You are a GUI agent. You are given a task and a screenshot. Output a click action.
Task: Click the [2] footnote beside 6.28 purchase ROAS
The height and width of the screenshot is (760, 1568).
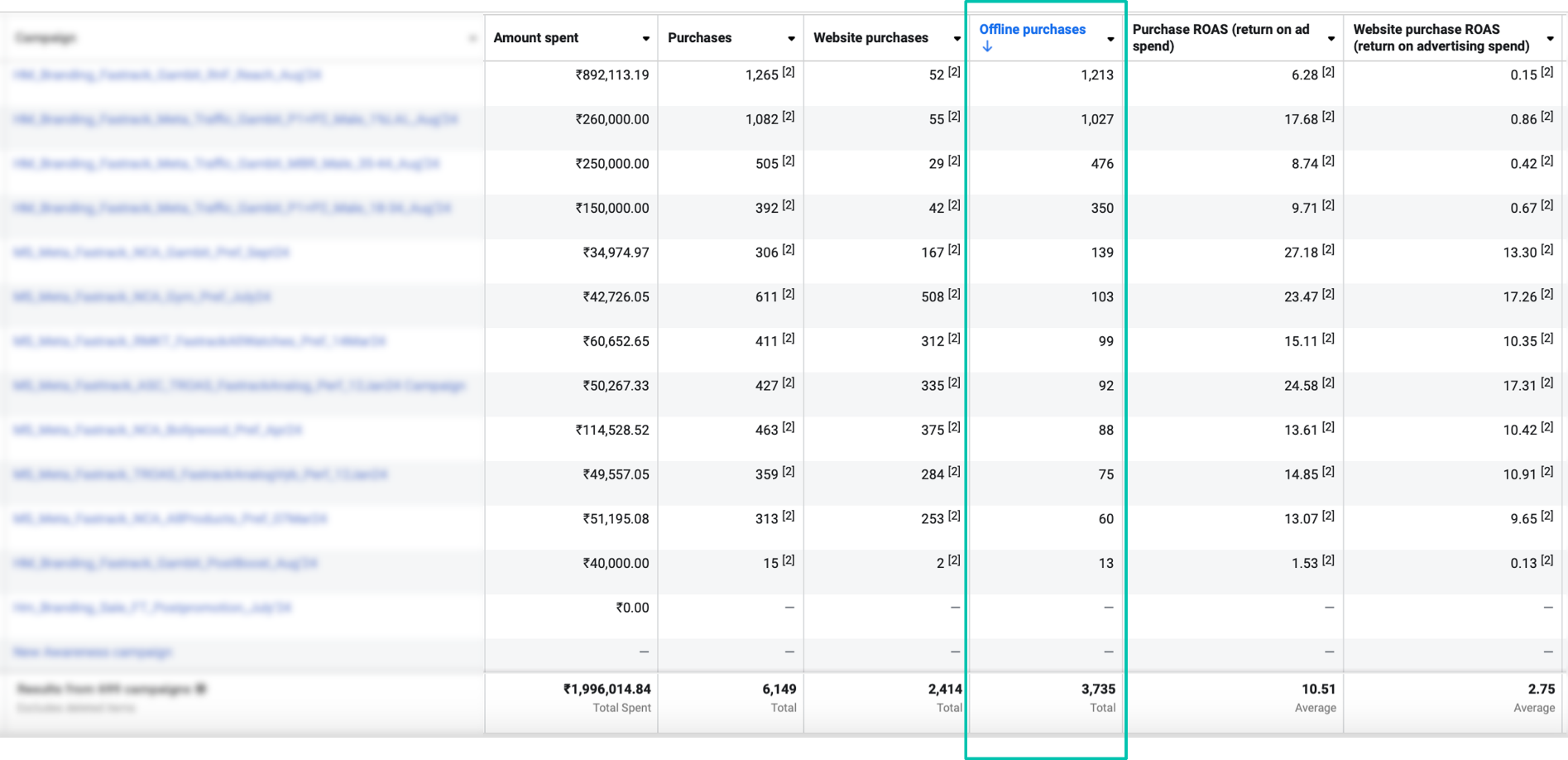[1328, 72]
